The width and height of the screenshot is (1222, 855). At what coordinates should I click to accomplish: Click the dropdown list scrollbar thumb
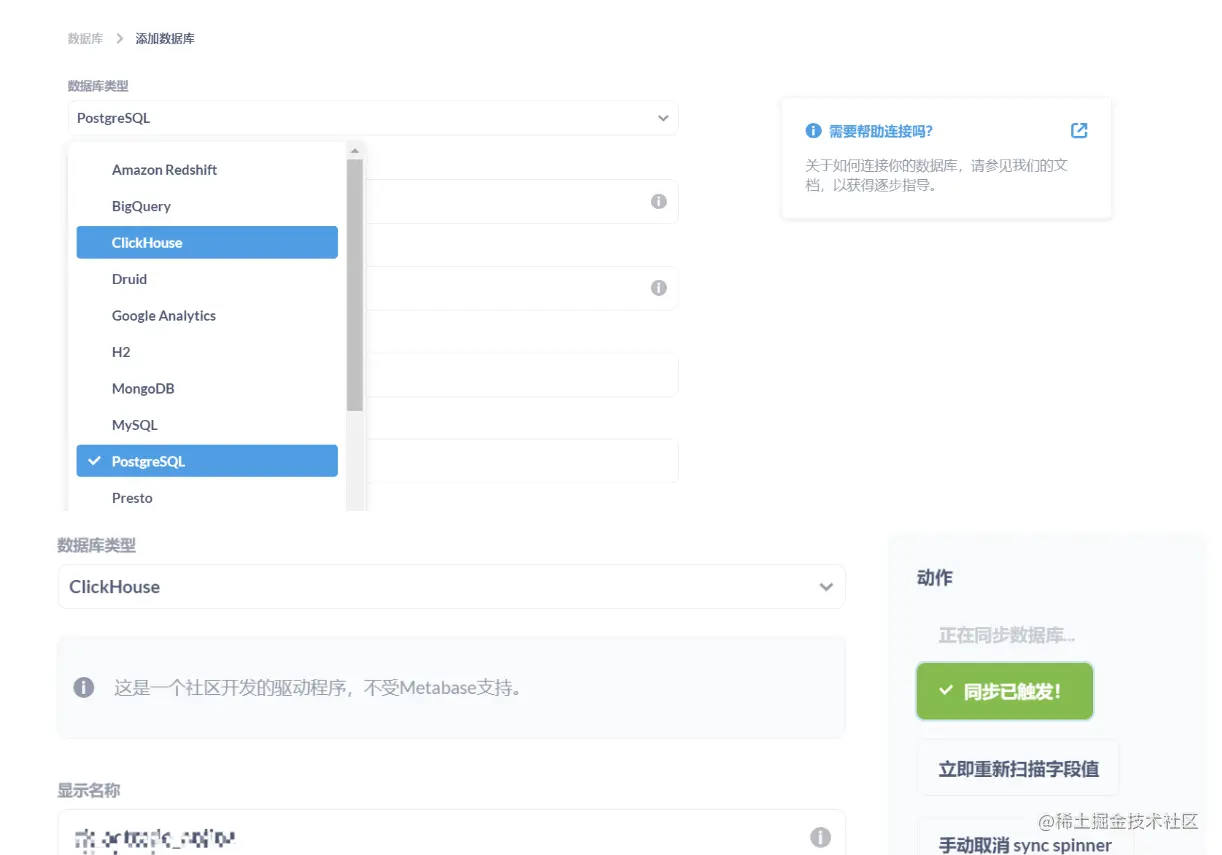354,285
